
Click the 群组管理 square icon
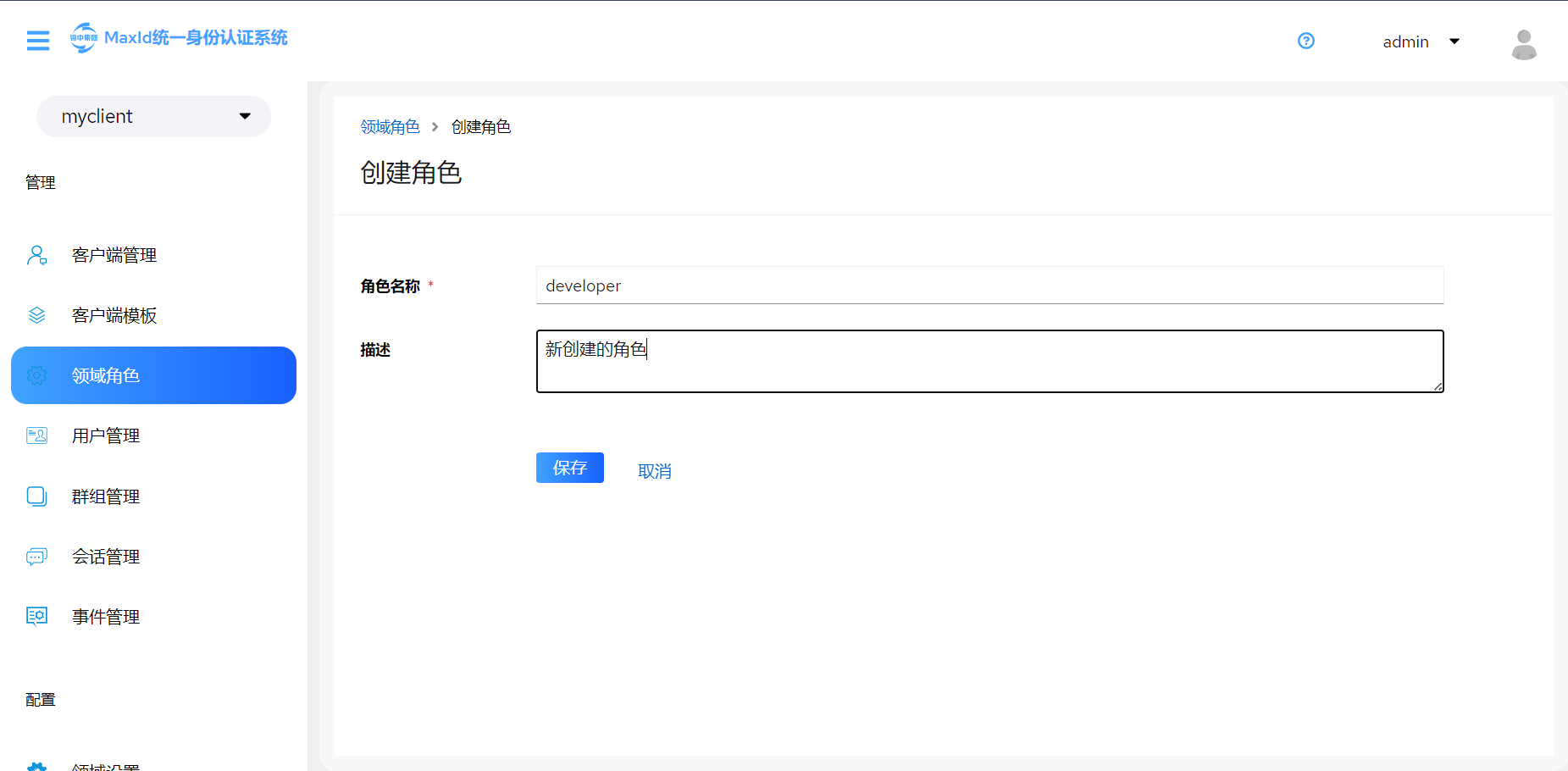37,496
